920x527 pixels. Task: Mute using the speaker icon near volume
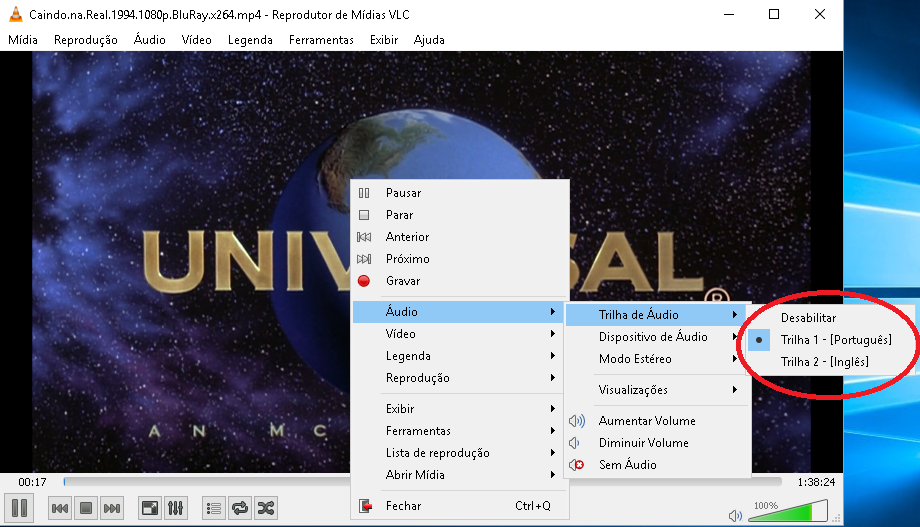click(735, 516)
